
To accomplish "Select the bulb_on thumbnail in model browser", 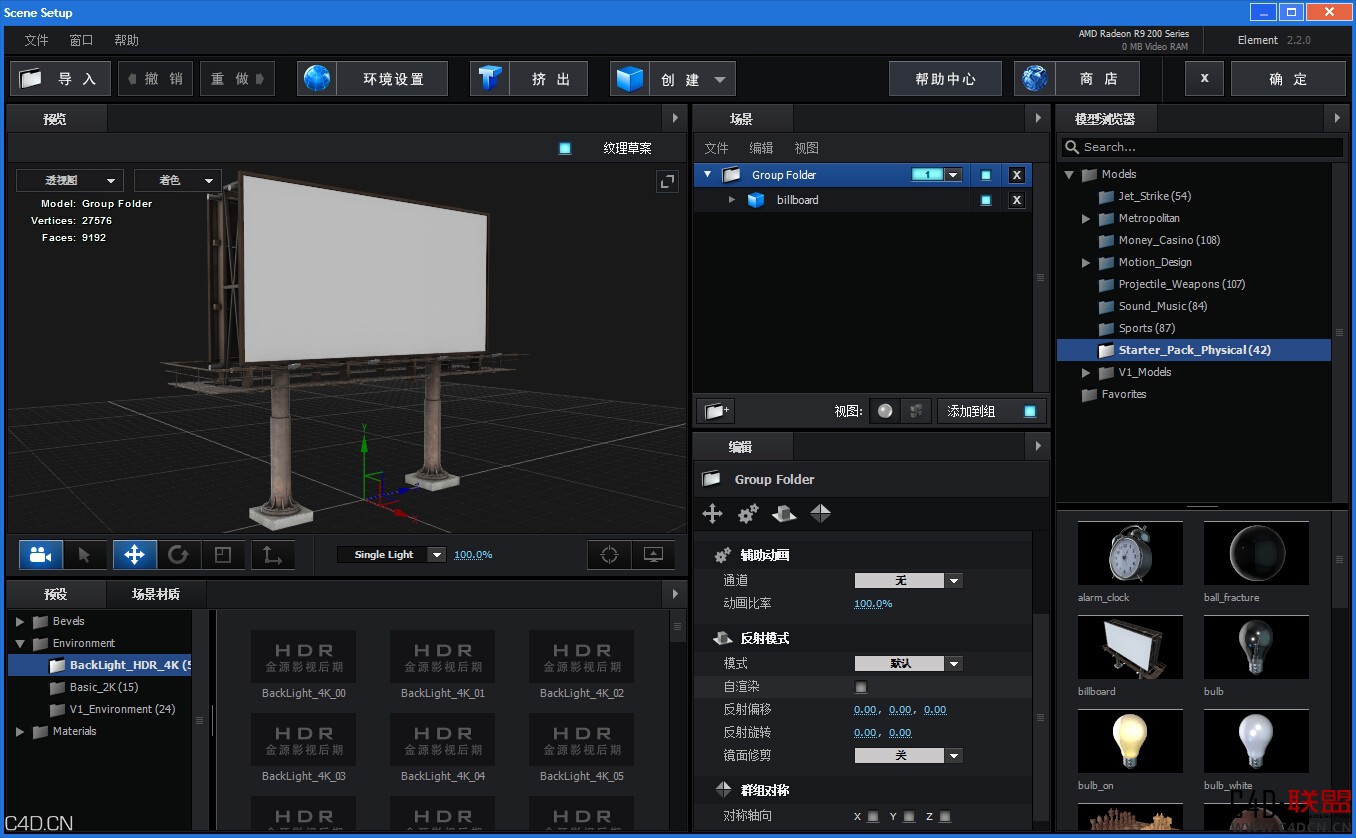I will click(1129, 741).
